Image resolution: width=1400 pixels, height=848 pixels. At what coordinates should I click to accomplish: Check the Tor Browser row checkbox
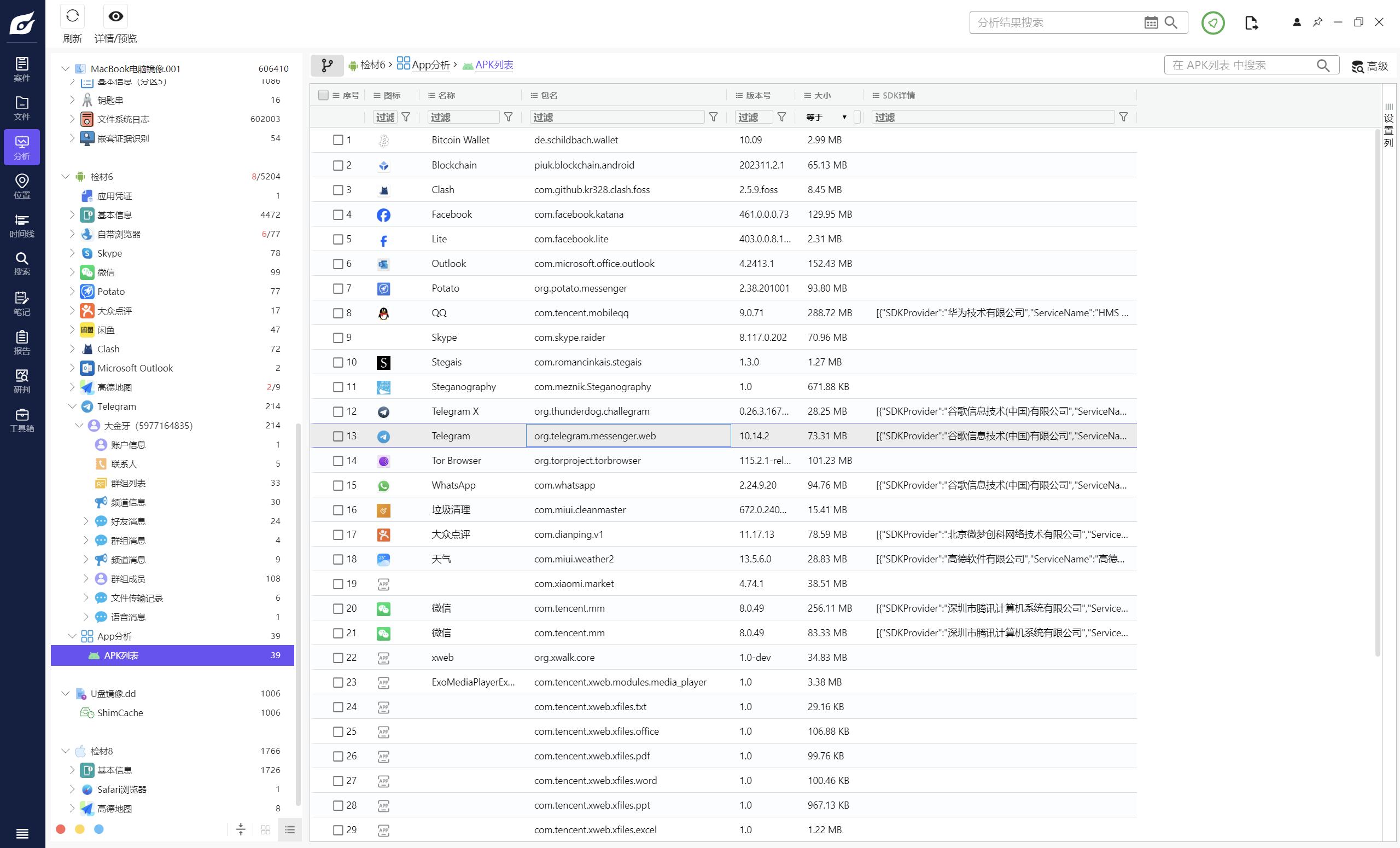click(x=338, y=461)
